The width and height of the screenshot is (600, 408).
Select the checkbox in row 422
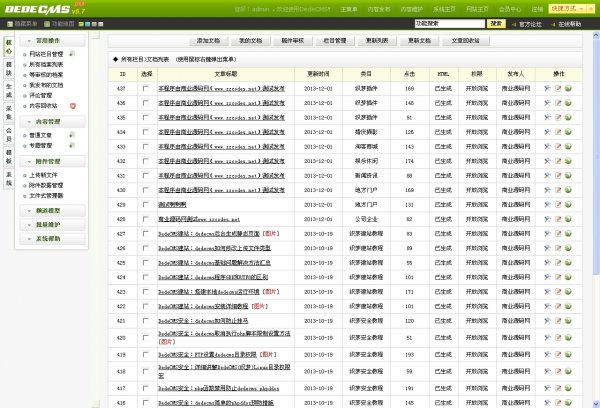click(145, 307)
